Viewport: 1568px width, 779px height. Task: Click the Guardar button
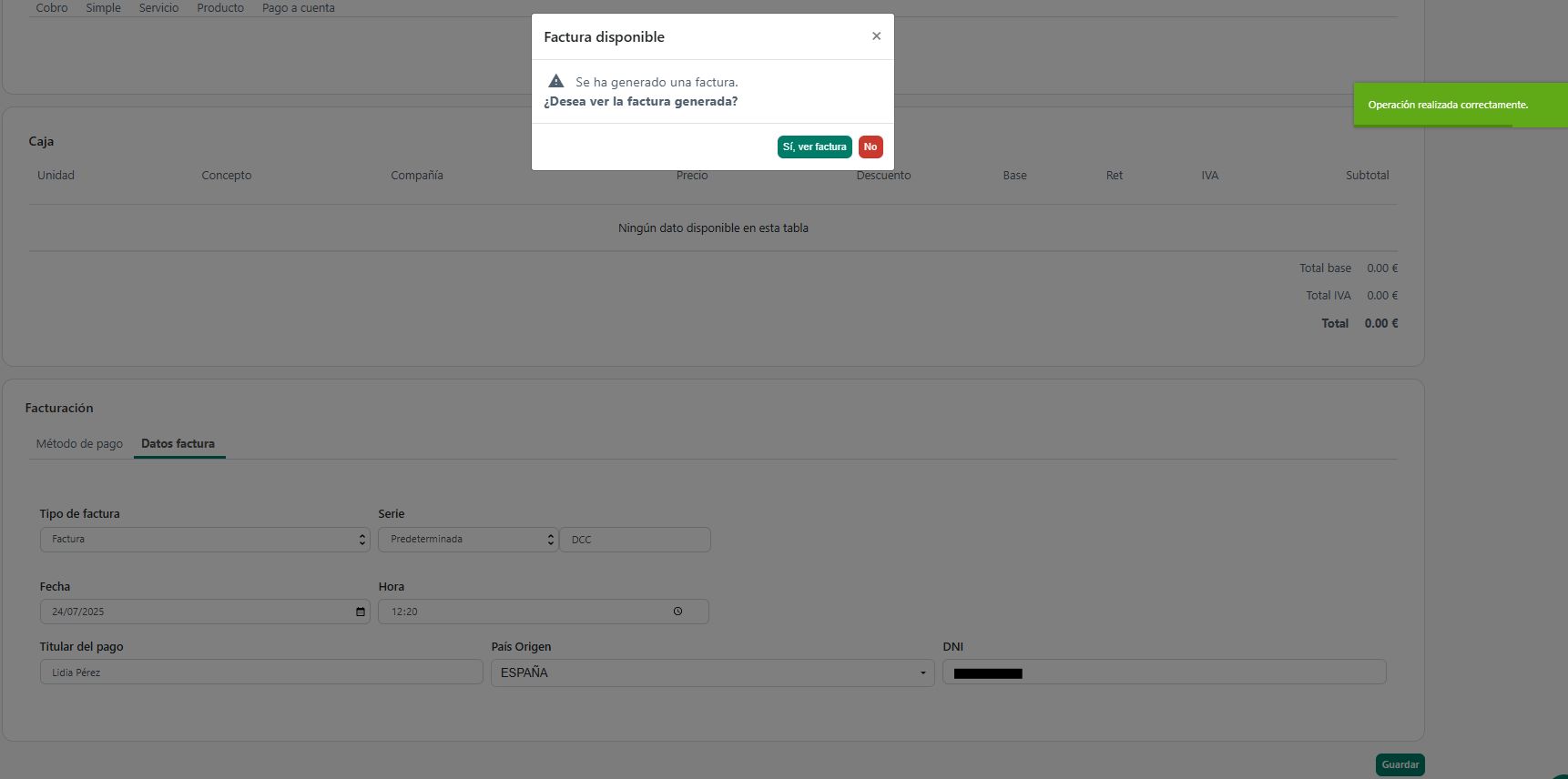click(x=1400, y=765)
